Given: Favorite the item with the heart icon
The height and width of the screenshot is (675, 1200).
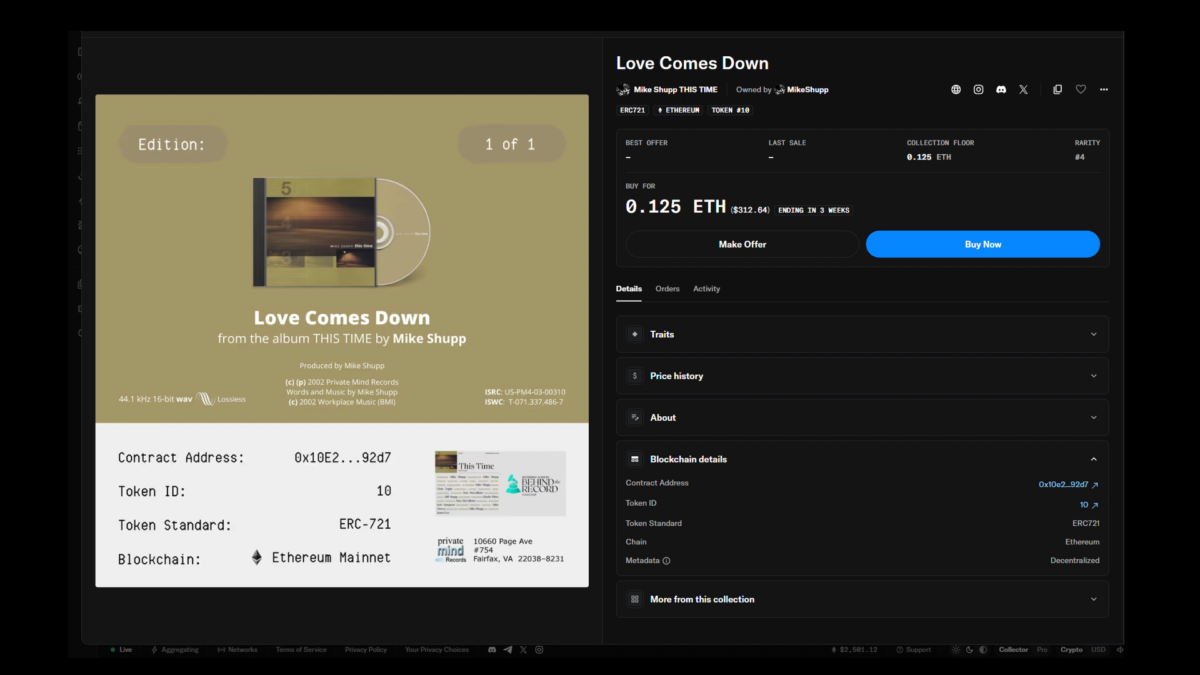Looking at the screenshot, I should click(x=1081, y=90).
